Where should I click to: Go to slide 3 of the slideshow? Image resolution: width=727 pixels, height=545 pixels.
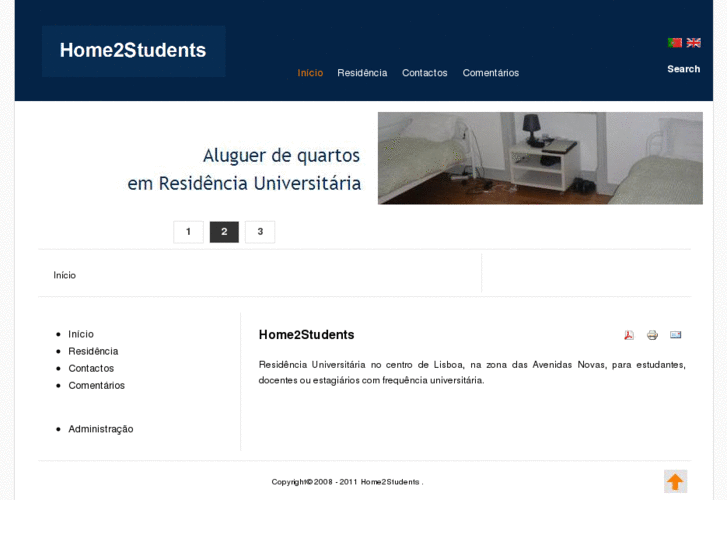pos(260,232)
